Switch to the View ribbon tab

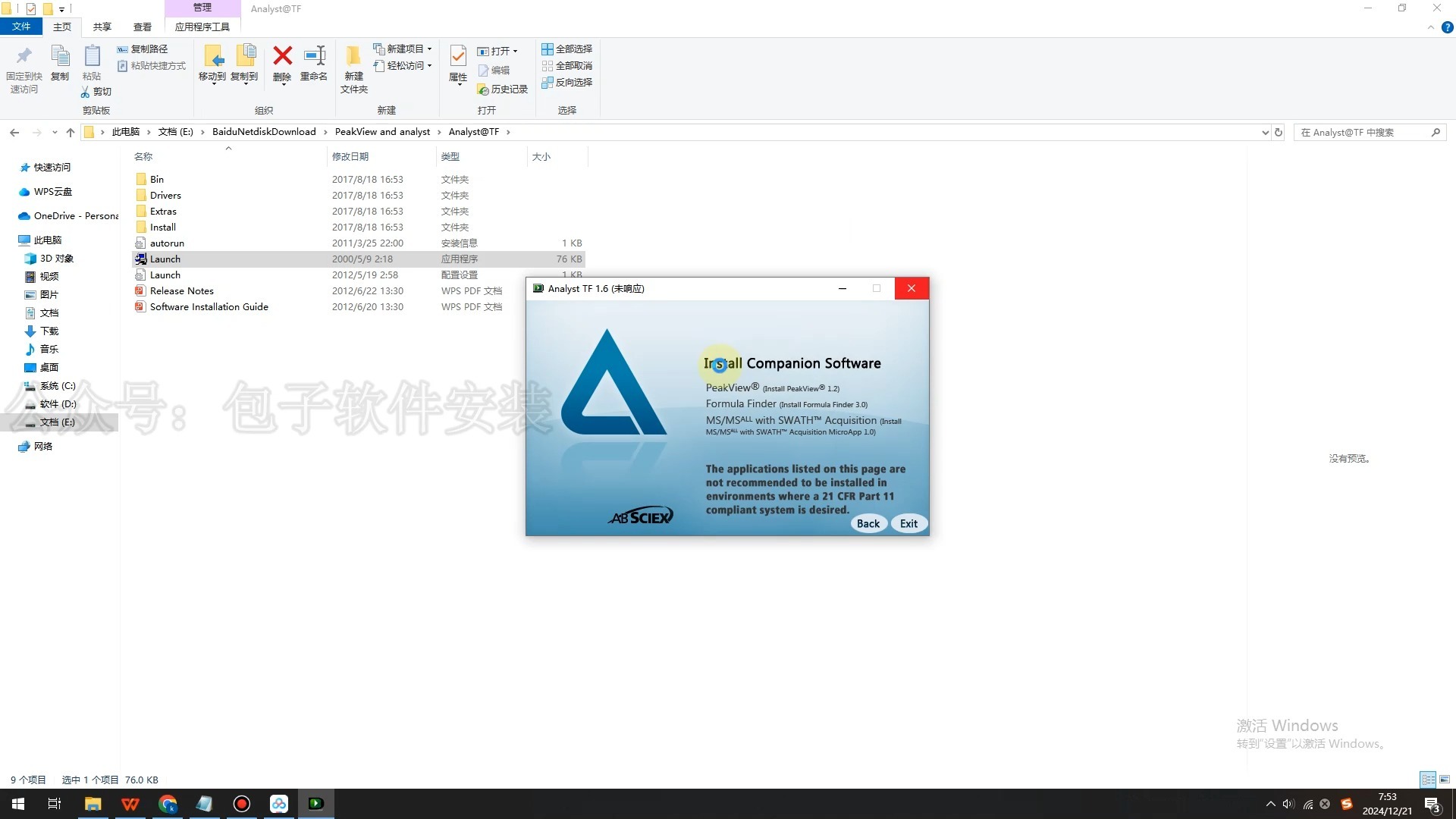point(143,27)
